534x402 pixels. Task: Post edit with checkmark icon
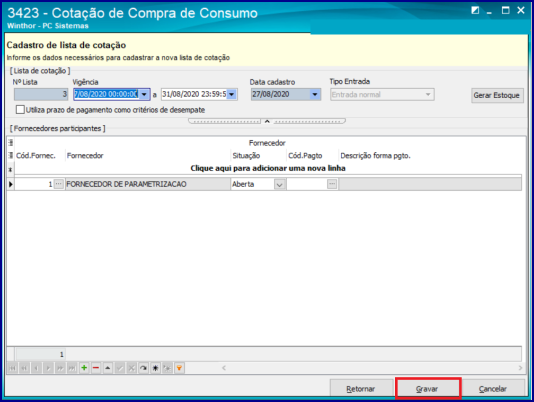[x=120, y=368]
